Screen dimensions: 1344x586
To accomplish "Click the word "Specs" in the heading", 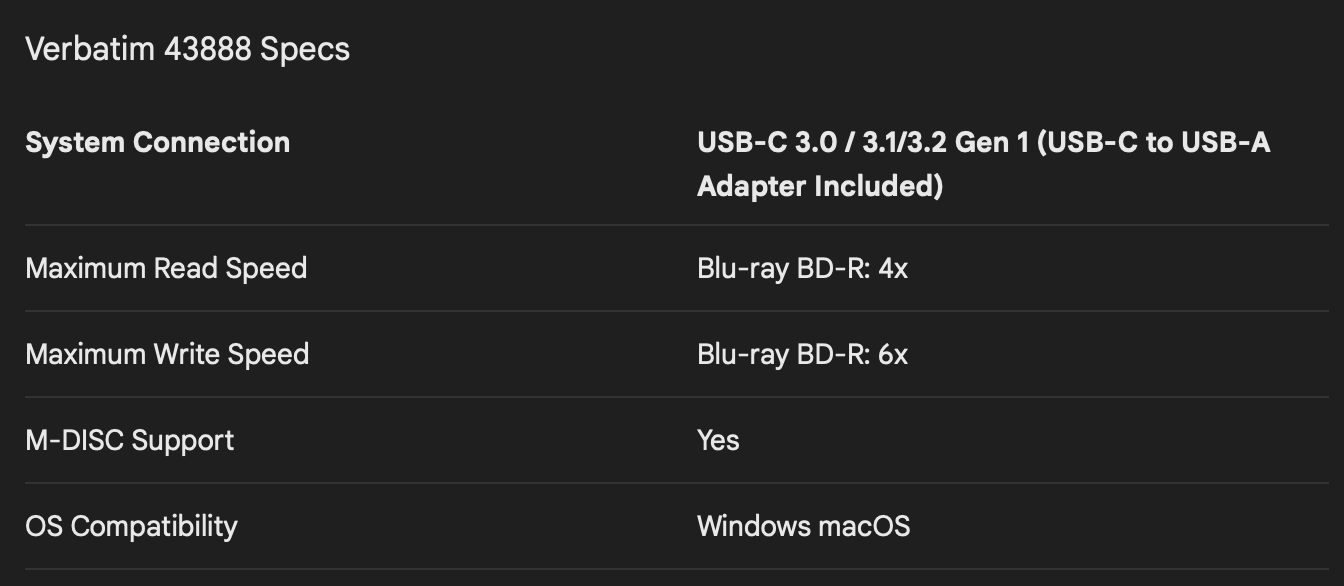I will (305, 49).
